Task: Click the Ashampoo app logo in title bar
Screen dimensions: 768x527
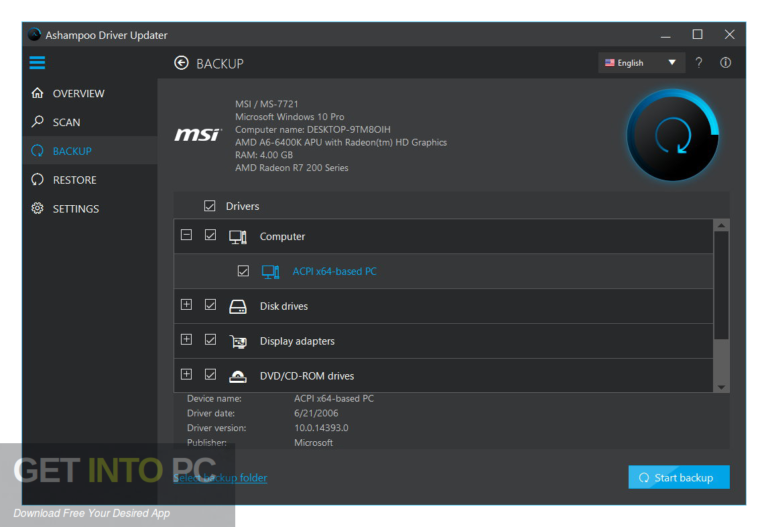Action: point(34,35)
